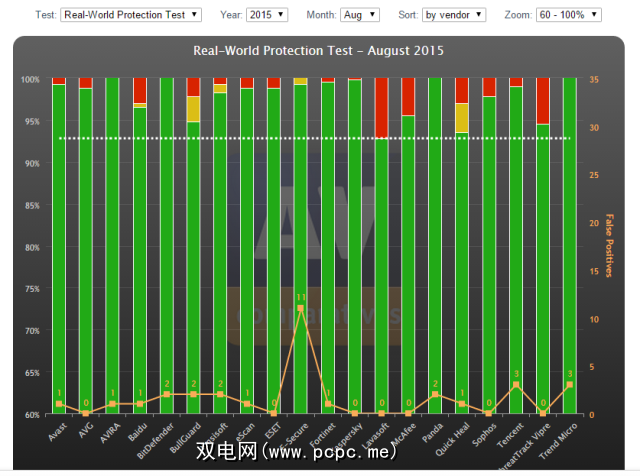The image size is (640, 476).
Task: Click the ThreatTrack Vipre bar's red segment
Action: point(543,101)
